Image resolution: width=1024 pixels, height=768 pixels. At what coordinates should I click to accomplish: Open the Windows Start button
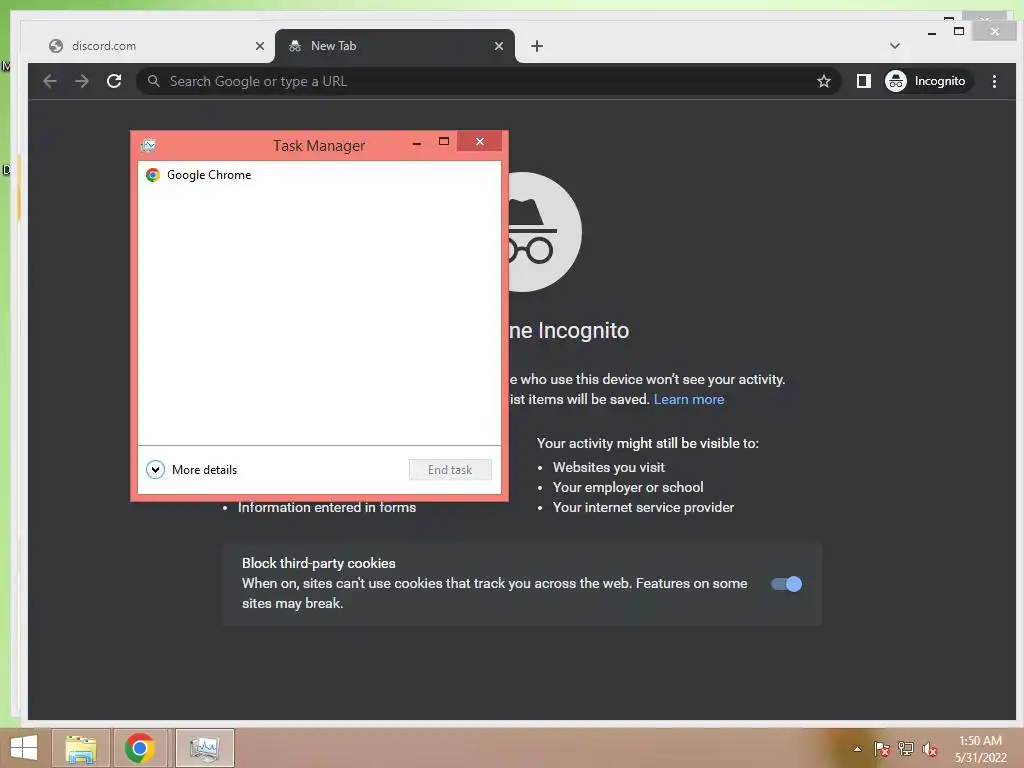coord(24,748)
